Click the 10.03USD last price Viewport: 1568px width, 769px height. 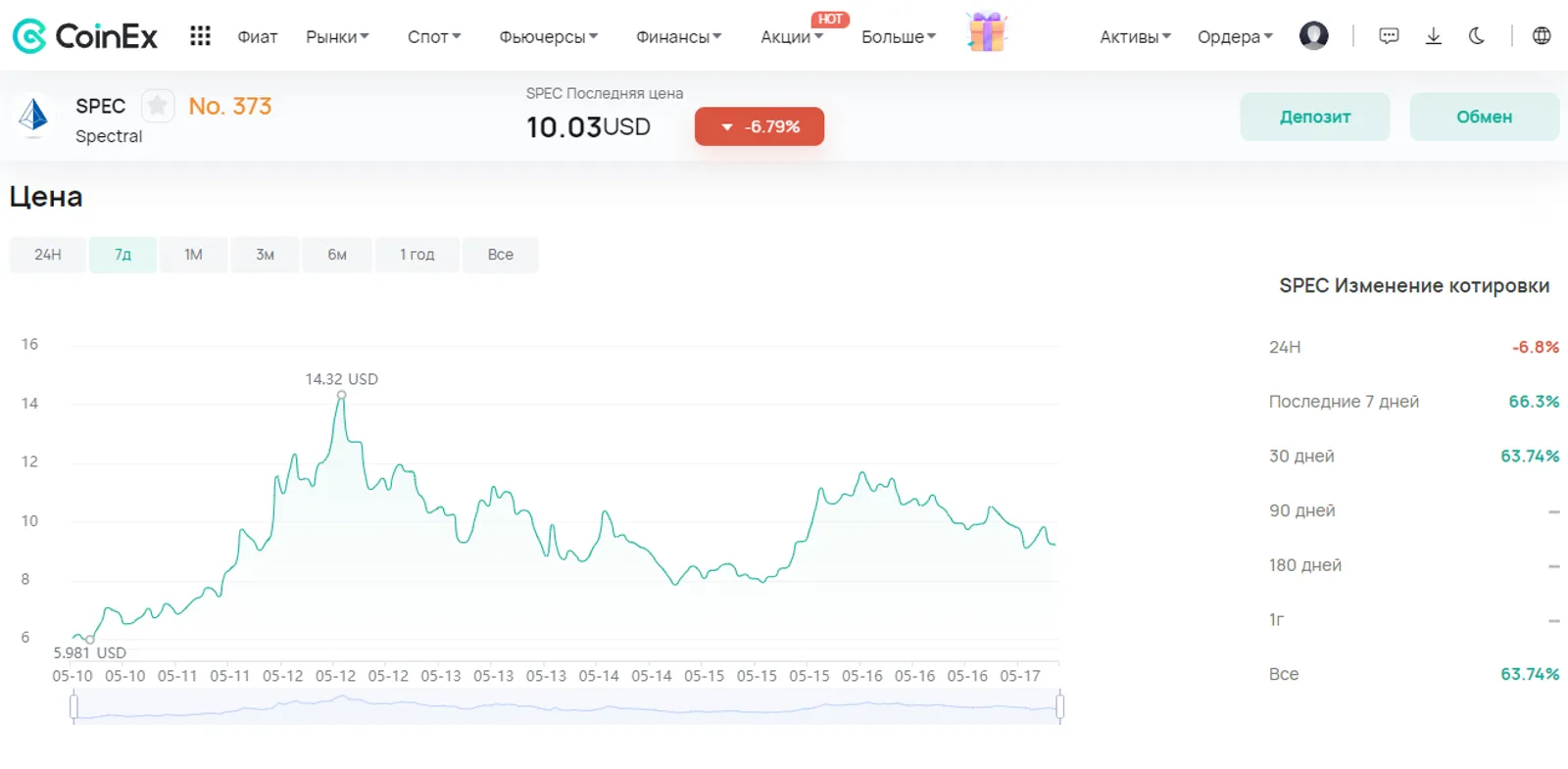click(588, 127)
